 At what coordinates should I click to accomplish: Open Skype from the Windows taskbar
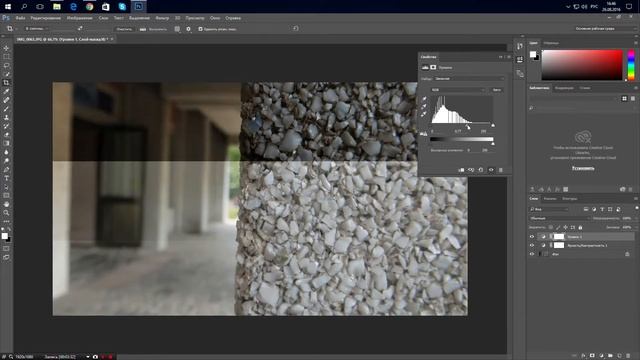tap(122, 7)
